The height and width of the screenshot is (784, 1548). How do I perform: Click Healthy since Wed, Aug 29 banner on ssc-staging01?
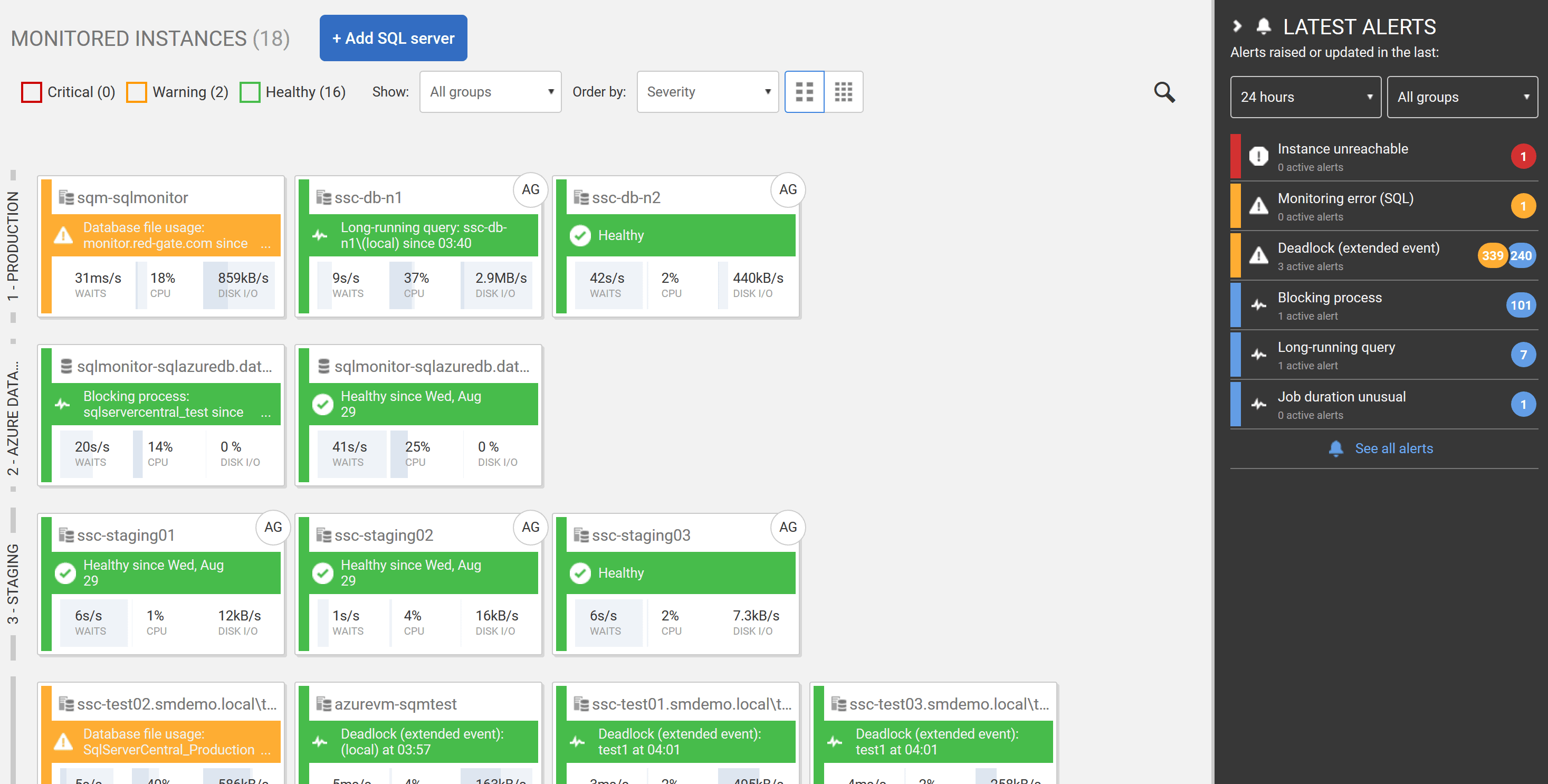point(165,572)
